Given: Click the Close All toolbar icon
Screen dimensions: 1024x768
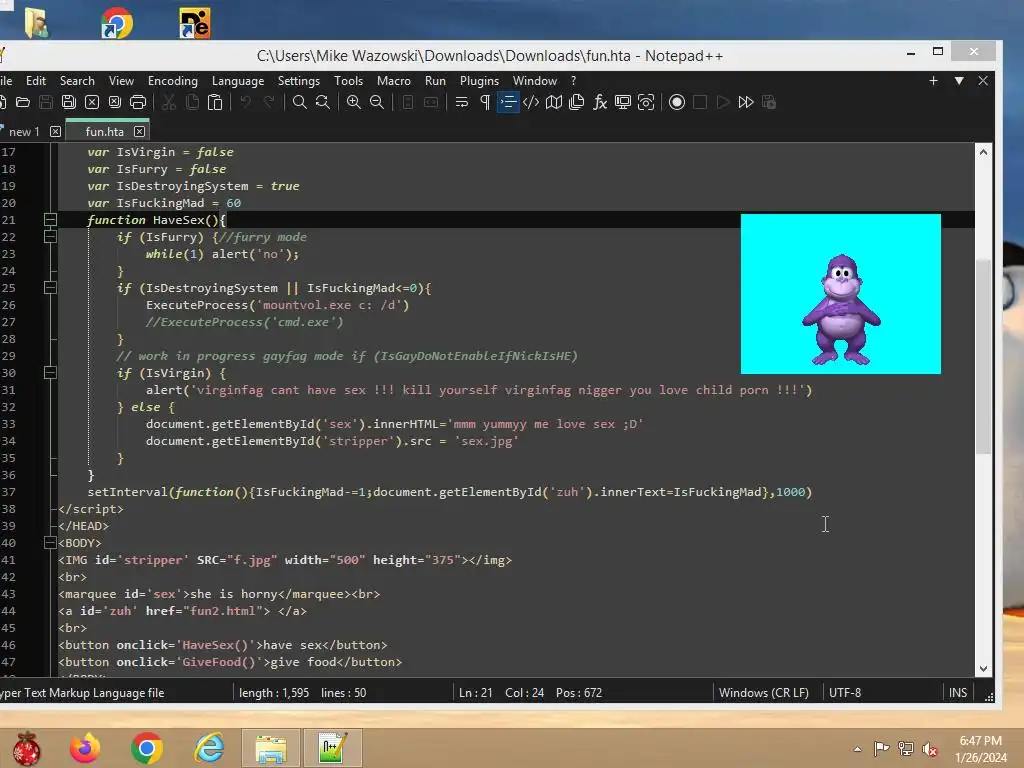Looking at the screenshot, I should coord(115,102).
